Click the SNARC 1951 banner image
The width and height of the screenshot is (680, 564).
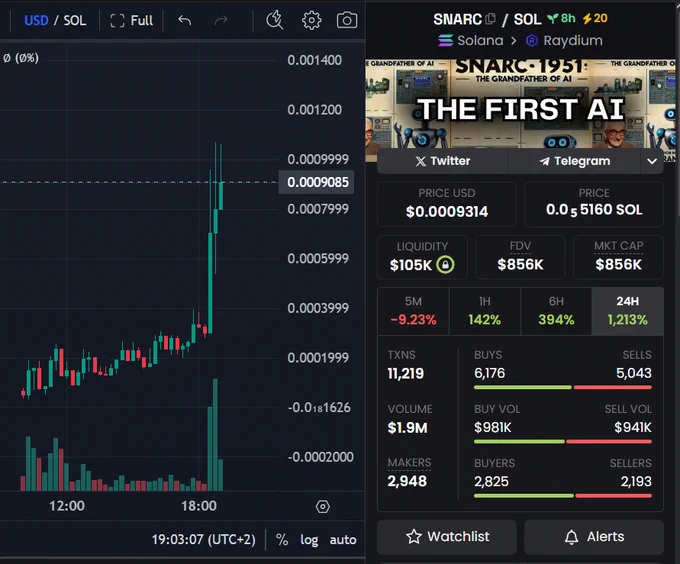(x=520, y=104)
